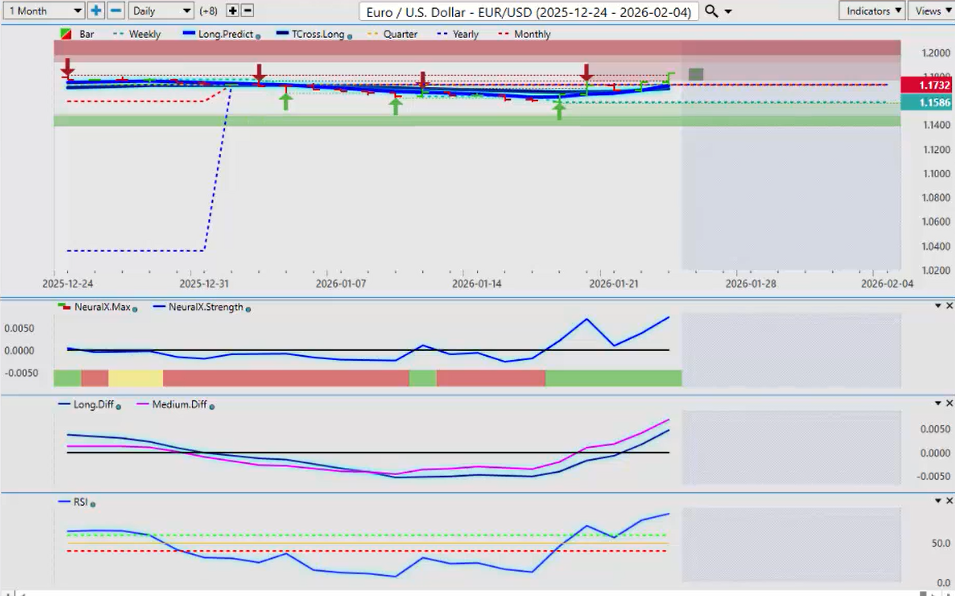Click the black minus forecast-days button
The image size is (955, 596).
coord(248,10)
